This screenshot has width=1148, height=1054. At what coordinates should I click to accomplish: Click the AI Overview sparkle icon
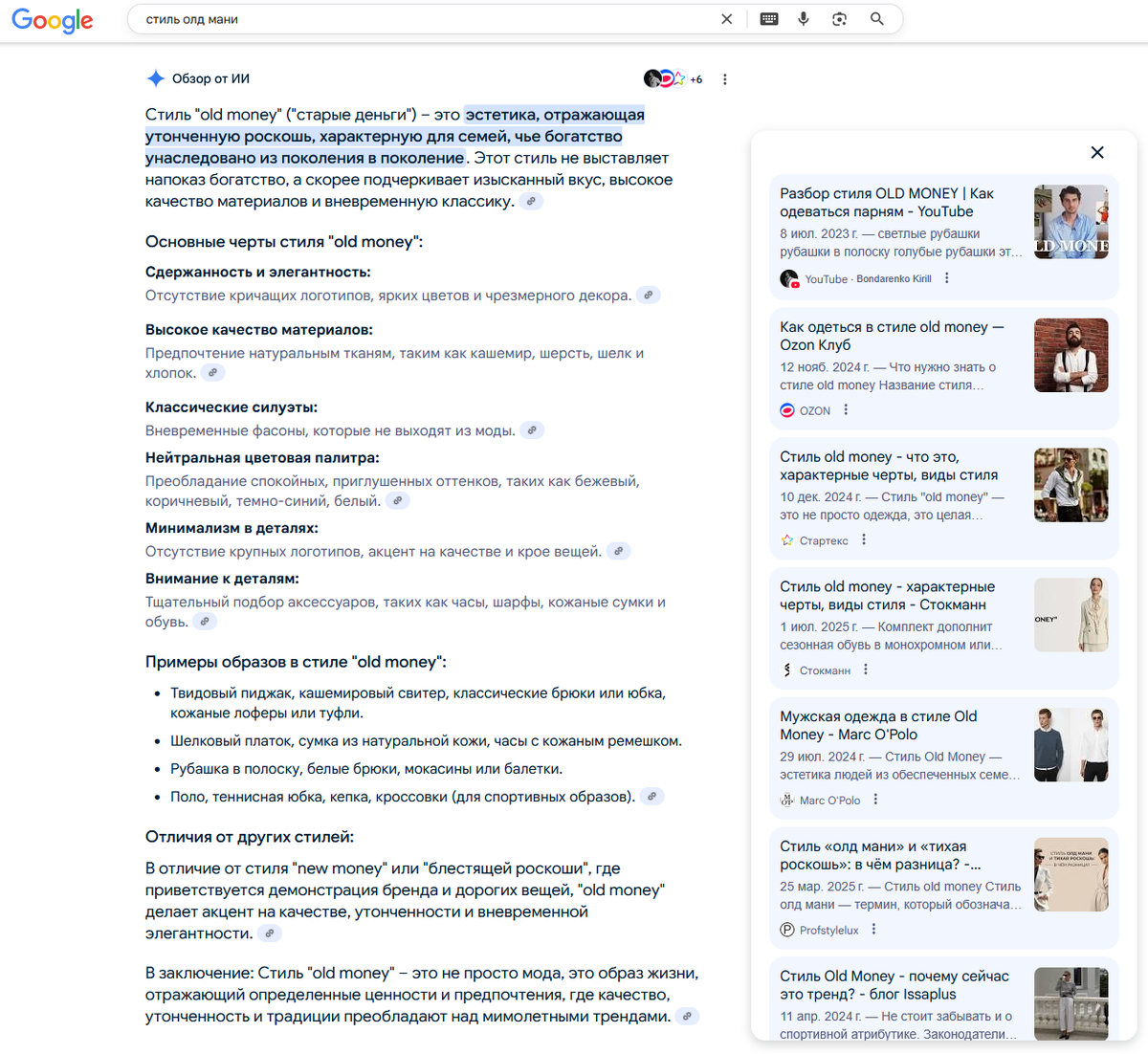[x=155, y=77]
